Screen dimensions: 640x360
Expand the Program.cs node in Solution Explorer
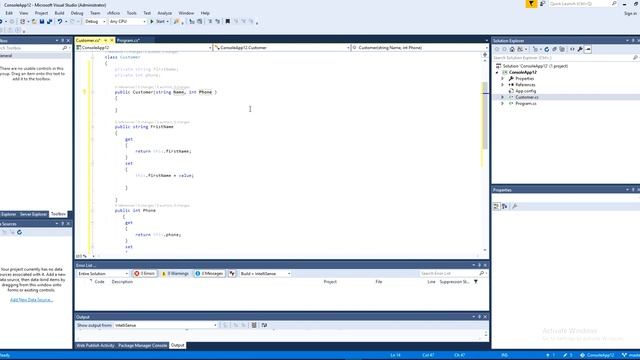tap(502, 104)
